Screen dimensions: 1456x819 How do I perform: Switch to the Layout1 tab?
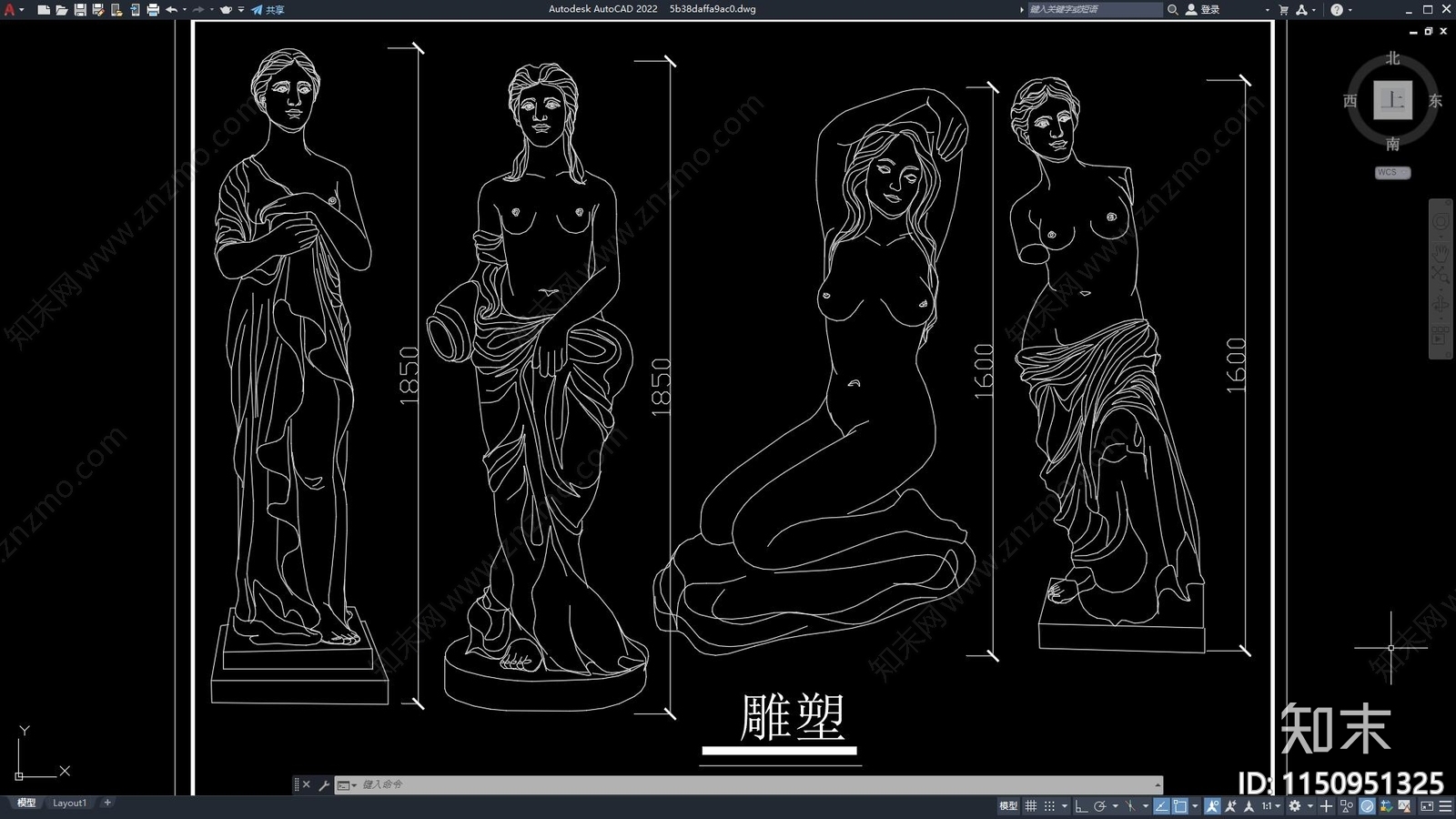[x=69, y=803]
